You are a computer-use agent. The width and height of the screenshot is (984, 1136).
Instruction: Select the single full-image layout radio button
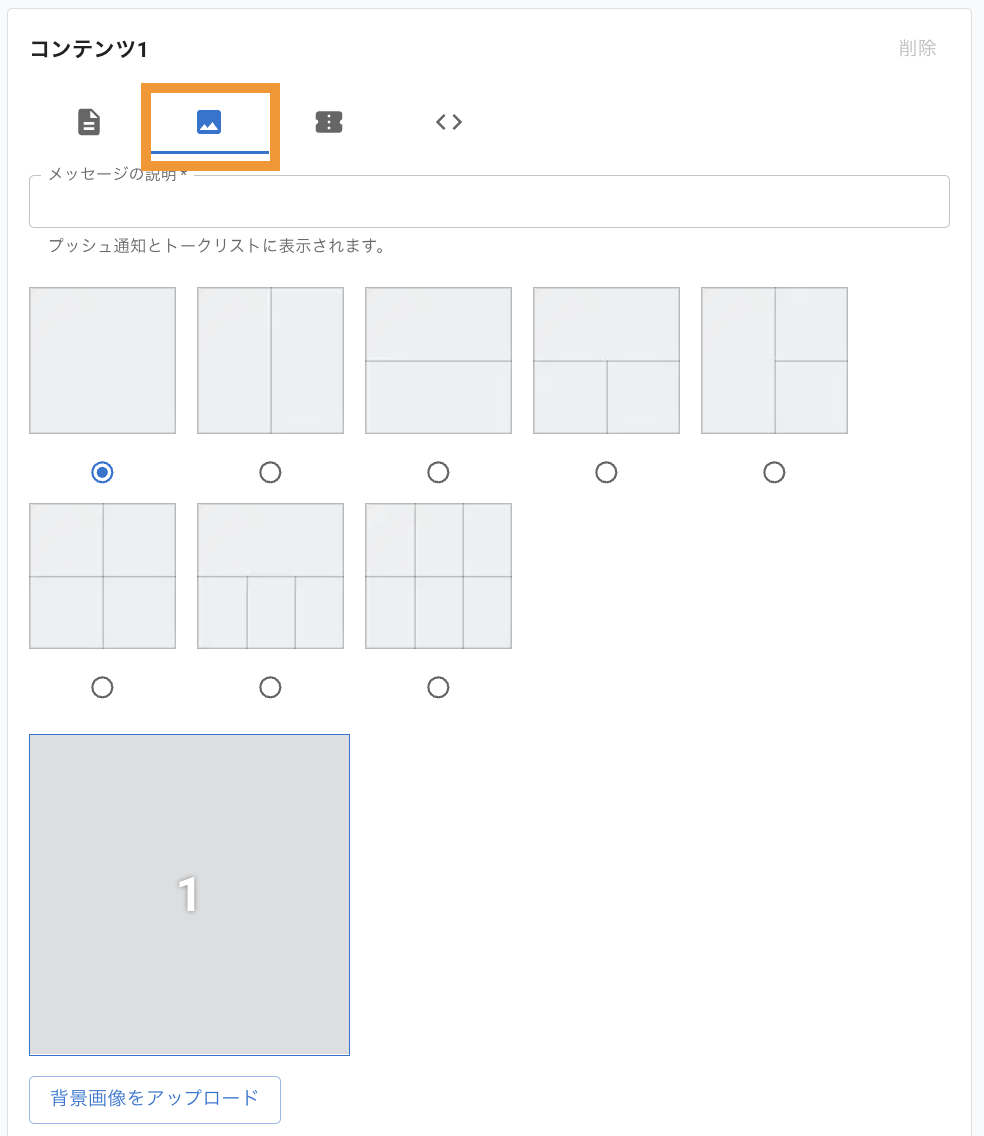[102, 472]
